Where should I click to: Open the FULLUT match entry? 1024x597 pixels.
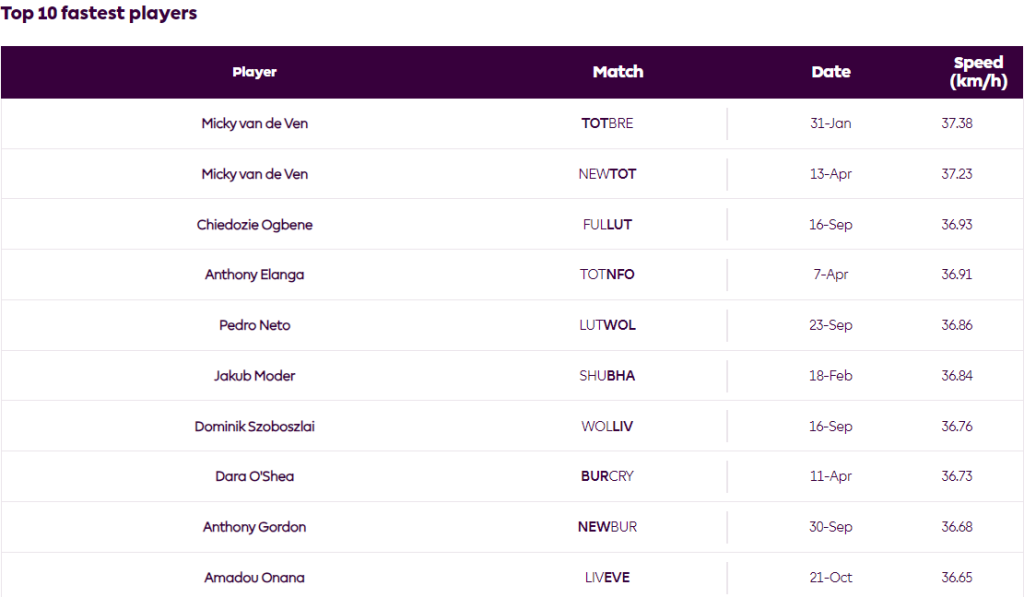coord(607,225)
